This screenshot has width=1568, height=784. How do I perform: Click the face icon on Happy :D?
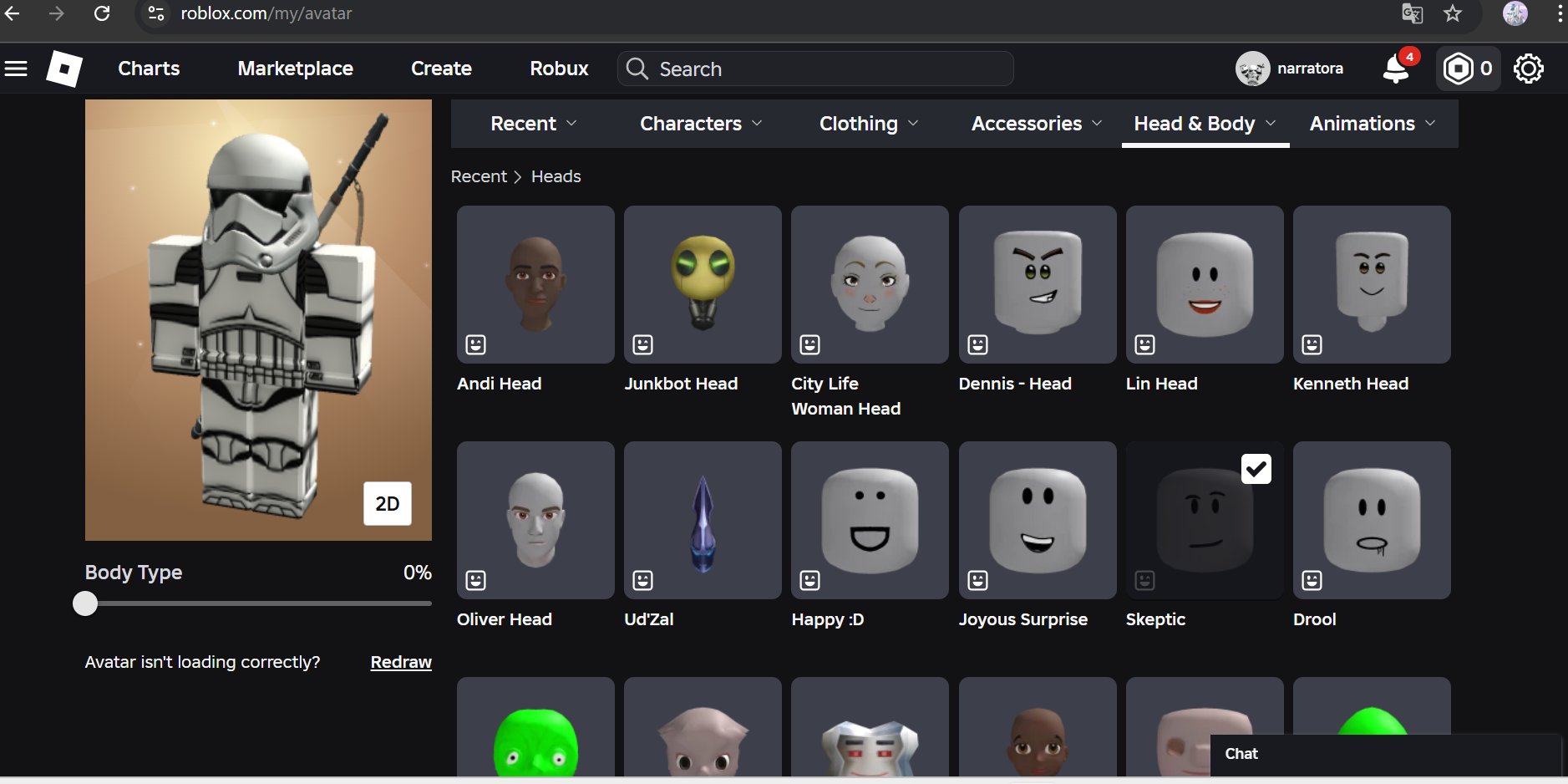tap(810, 580)
